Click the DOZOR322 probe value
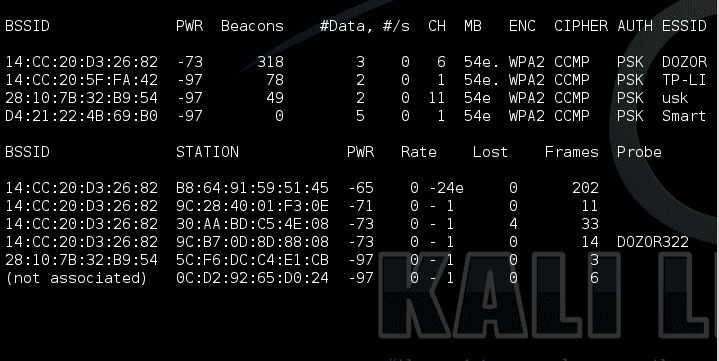Viewport: 719px width, 361px height. [653, 242]
